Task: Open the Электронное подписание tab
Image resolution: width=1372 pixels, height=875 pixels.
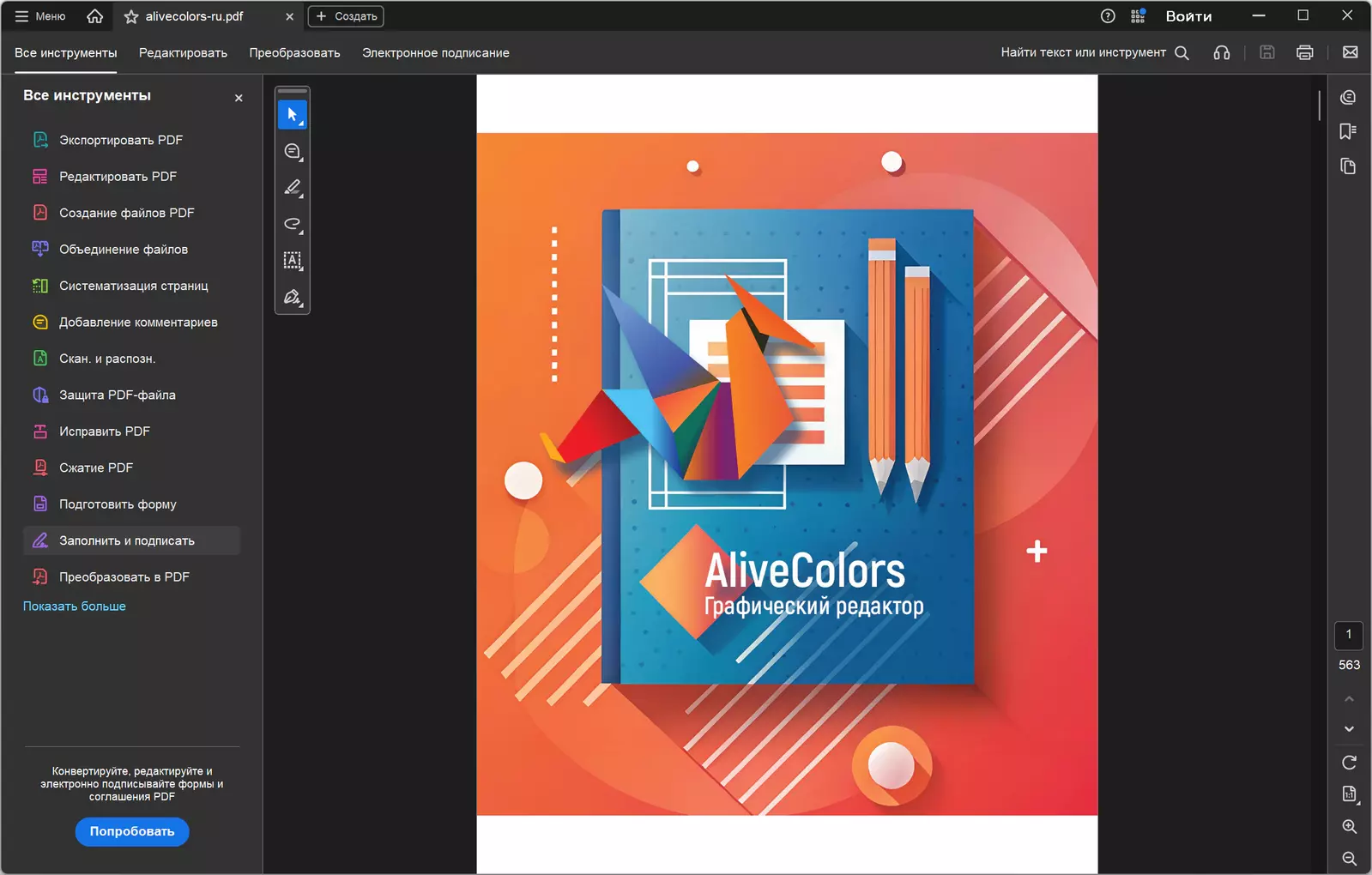Action: pos(436,53)
